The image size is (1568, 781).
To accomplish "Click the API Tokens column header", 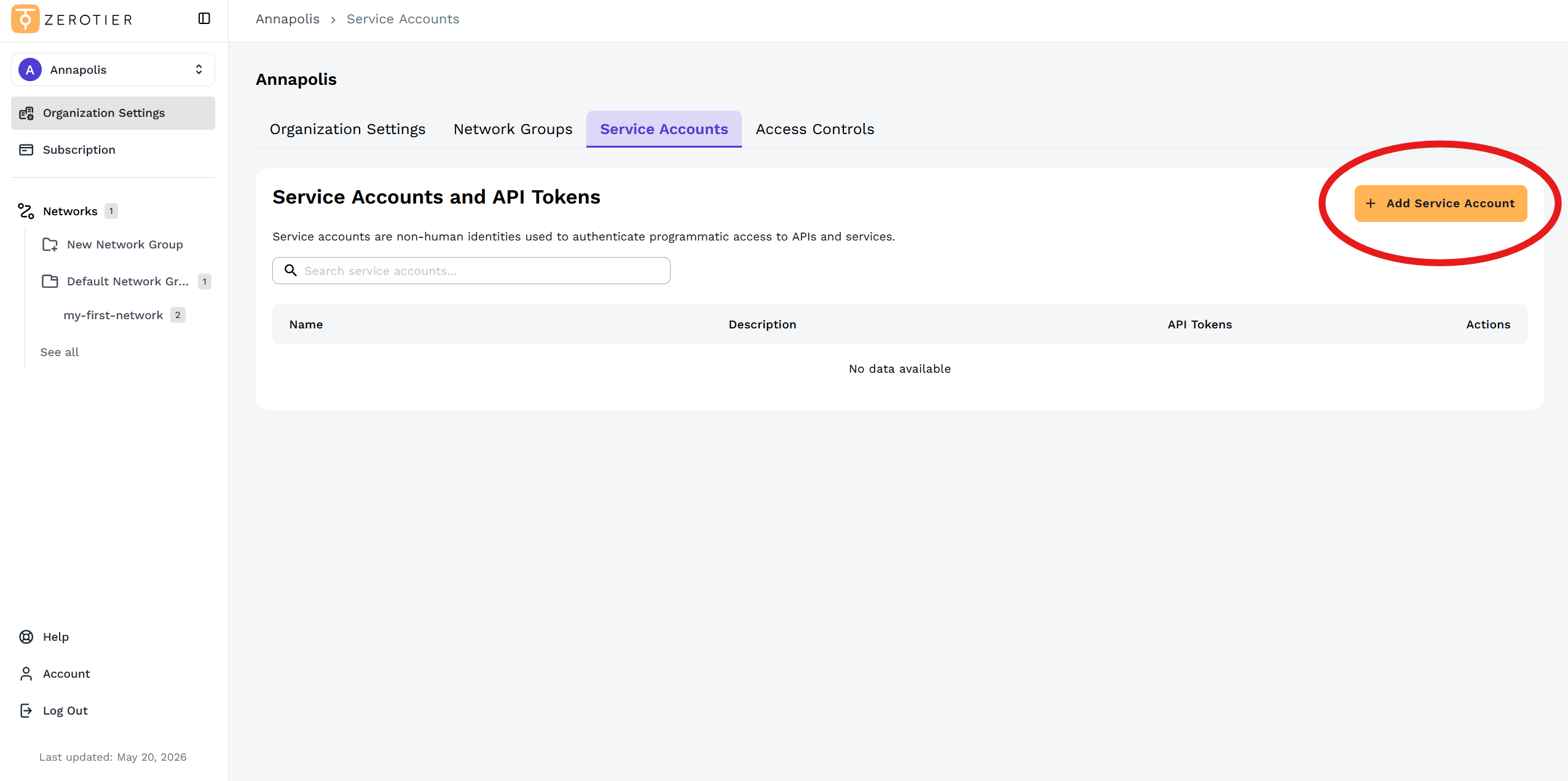I will [1200, 325].
